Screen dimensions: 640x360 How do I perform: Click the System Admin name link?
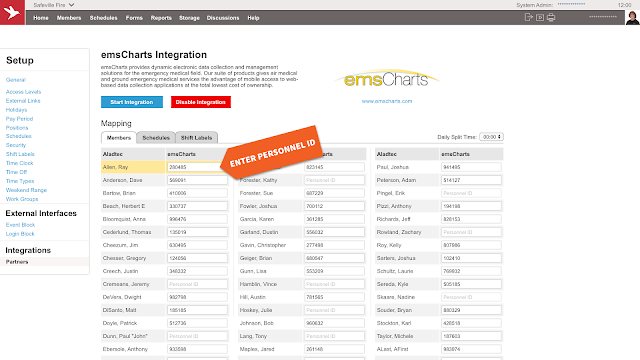[x=571, y=4]
